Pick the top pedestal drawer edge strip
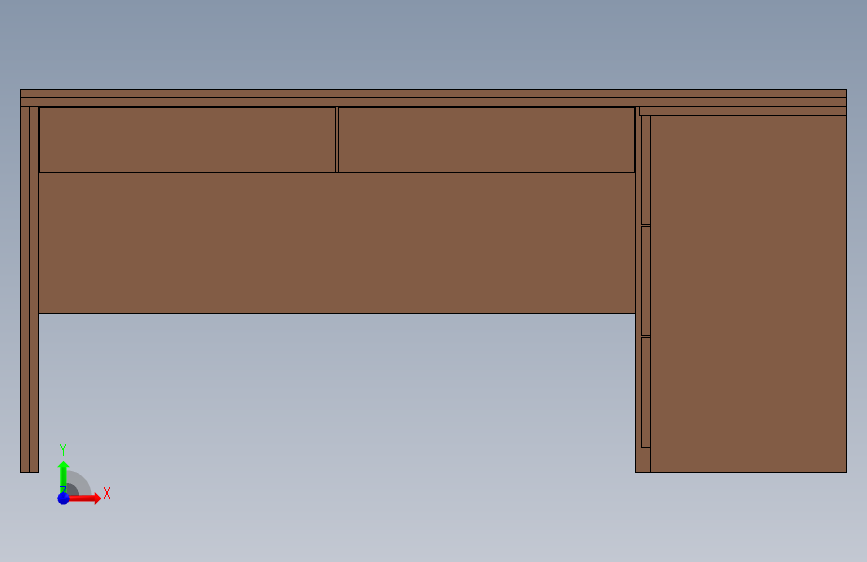Viewport: 867px width, 562px height. tap(645, 170)
